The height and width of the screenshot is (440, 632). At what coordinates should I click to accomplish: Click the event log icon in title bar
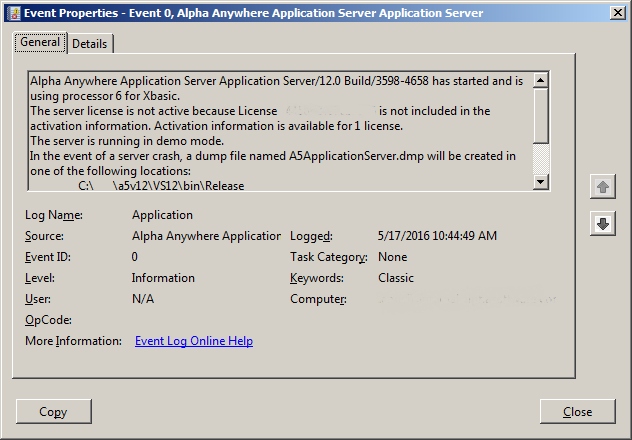pos(14,14)
